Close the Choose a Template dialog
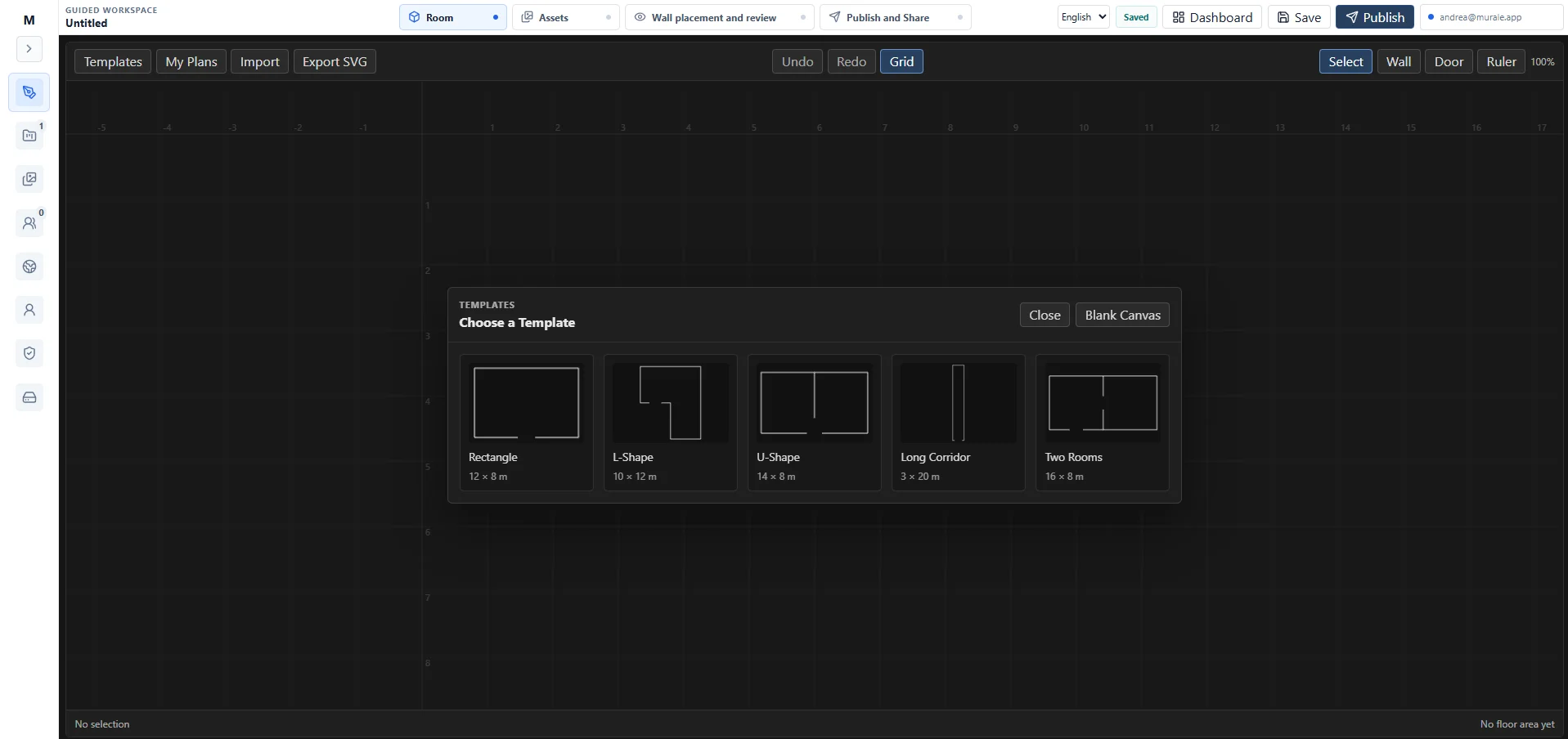 (x=1045, y=315)
